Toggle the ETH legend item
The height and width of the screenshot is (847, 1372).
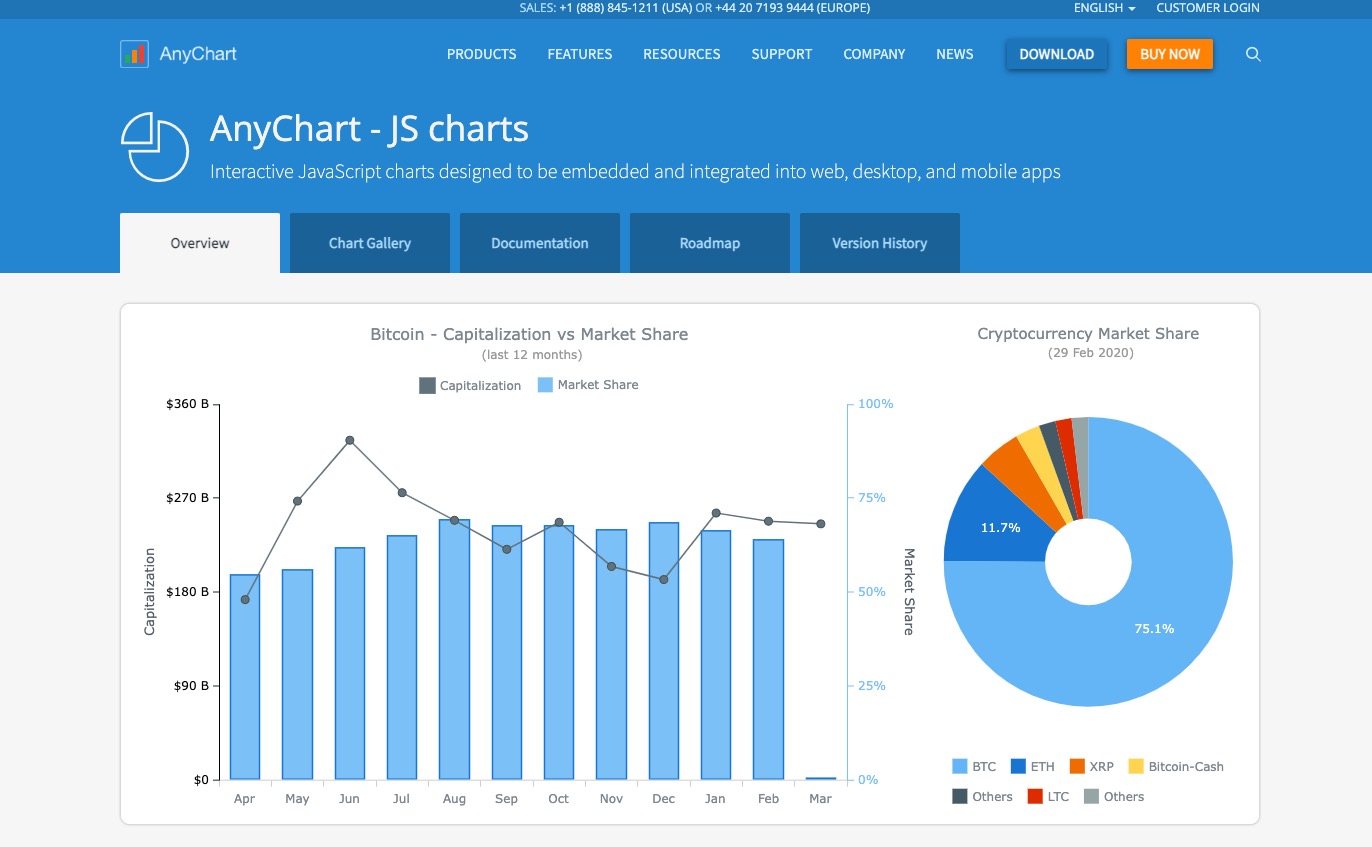(x=1033, y=767)
